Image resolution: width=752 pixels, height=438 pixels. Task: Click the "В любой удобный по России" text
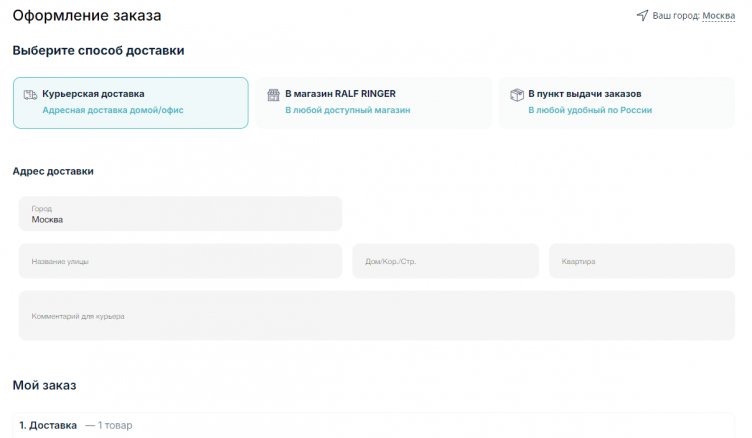click(x=589, y=111)
